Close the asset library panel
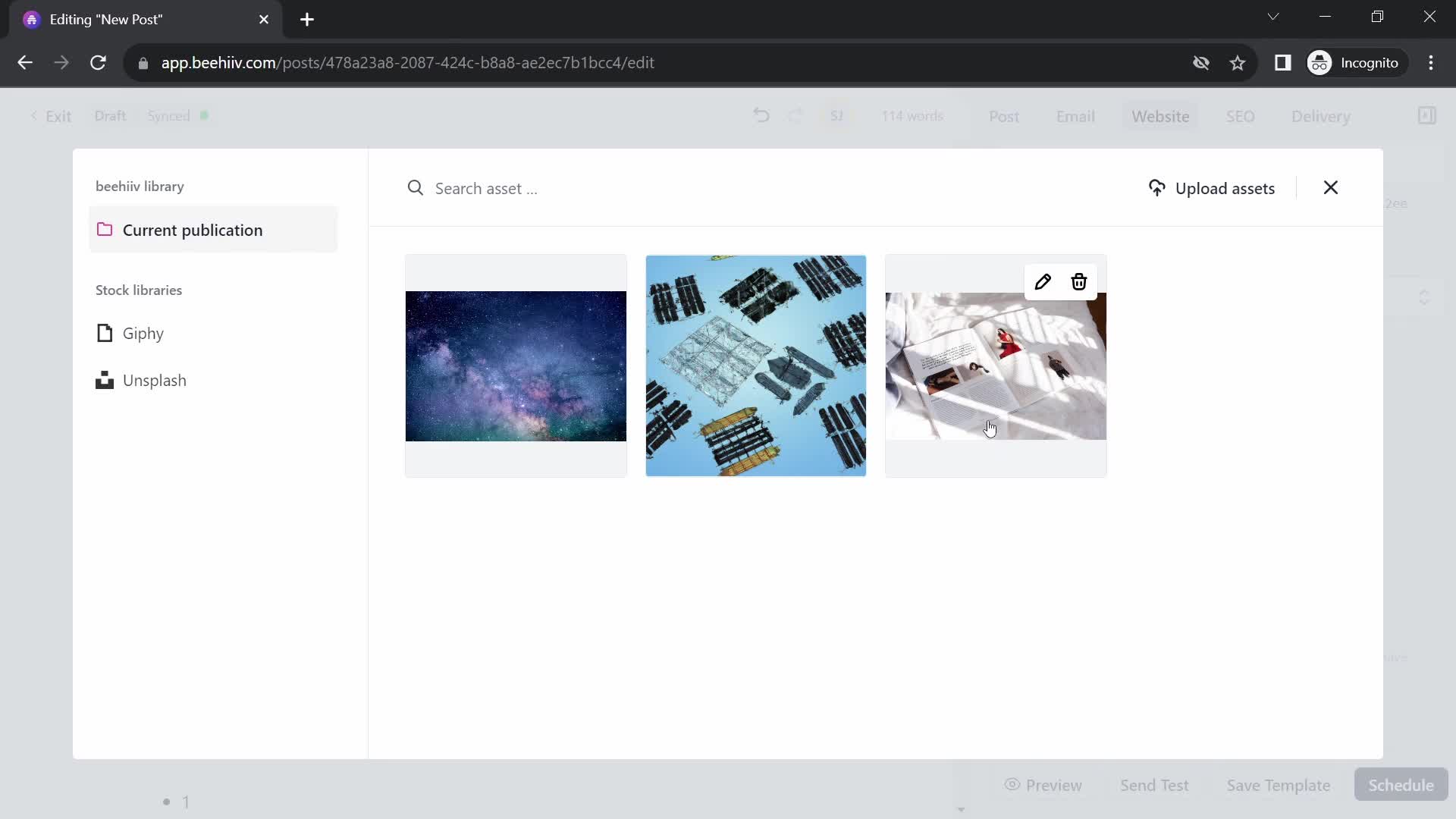 pyautogui.click(x=1330, y=188)
